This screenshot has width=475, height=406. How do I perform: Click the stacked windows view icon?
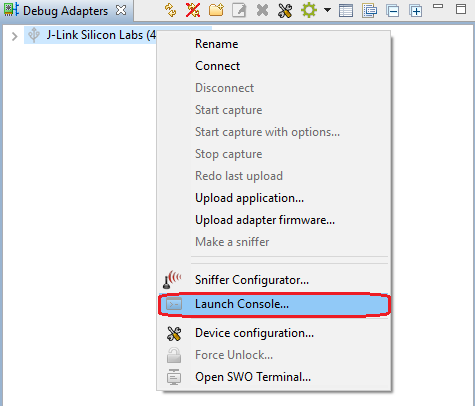[x=369, y=11]
